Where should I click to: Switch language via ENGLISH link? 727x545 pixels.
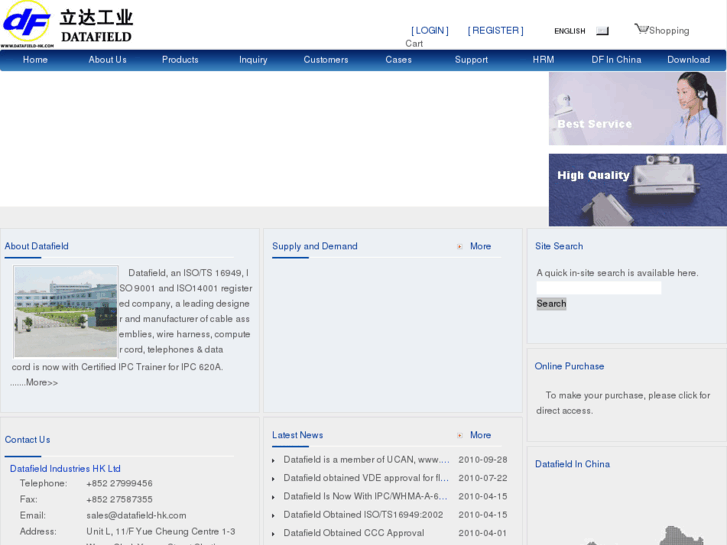570,31
